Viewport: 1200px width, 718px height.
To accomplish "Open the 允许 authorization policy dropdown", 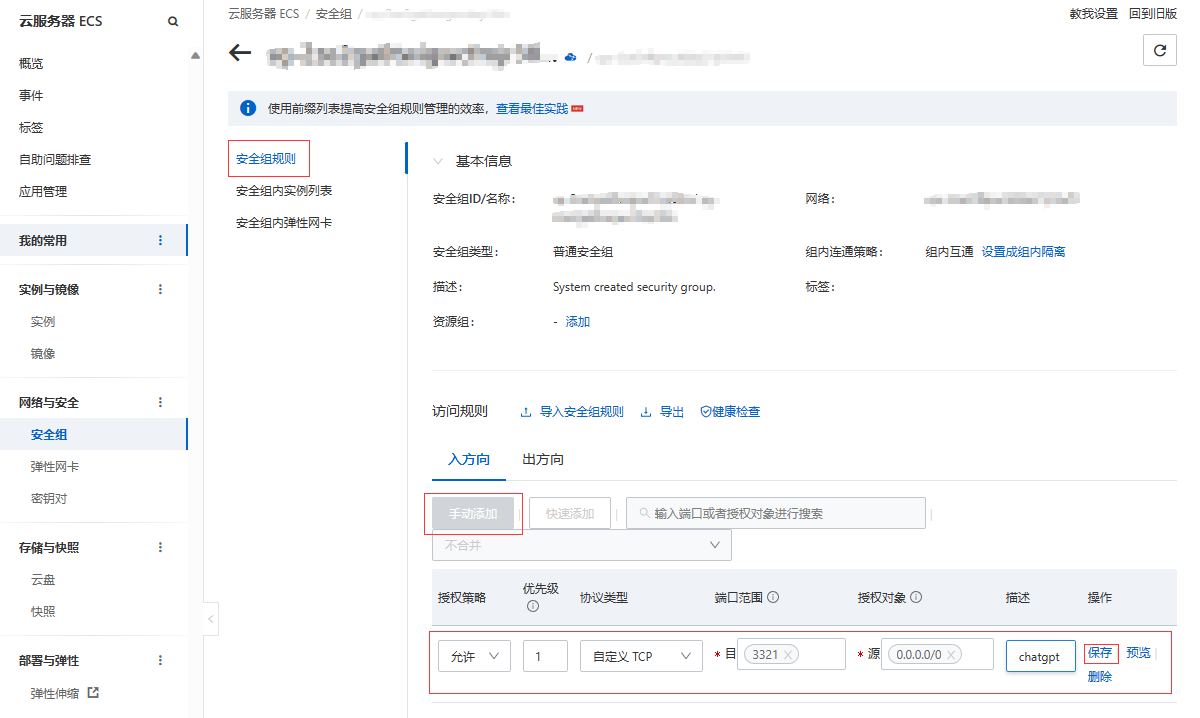I will pyautogui.click(x=474, y=656).
